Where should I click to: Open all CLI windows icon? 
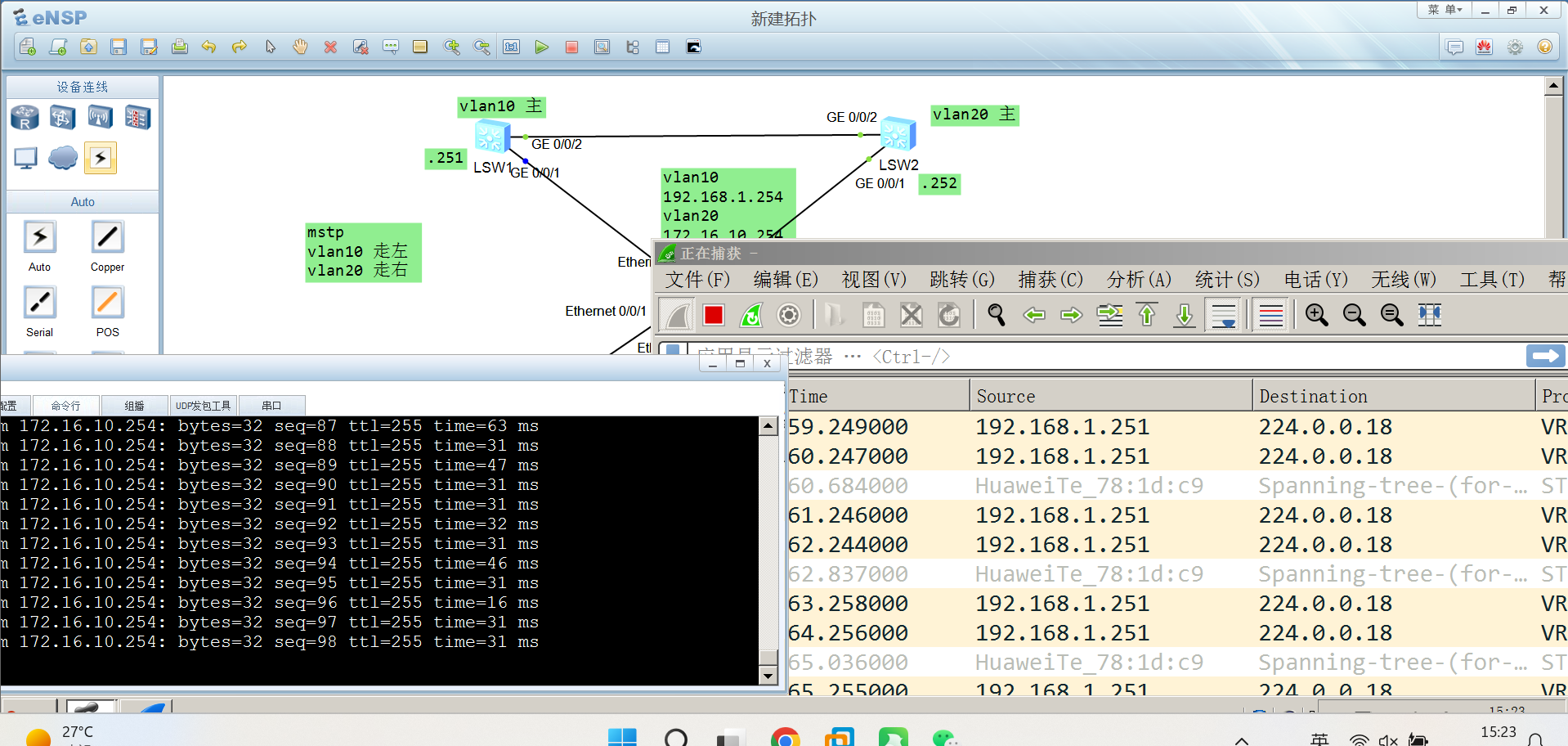coord(693,47)
